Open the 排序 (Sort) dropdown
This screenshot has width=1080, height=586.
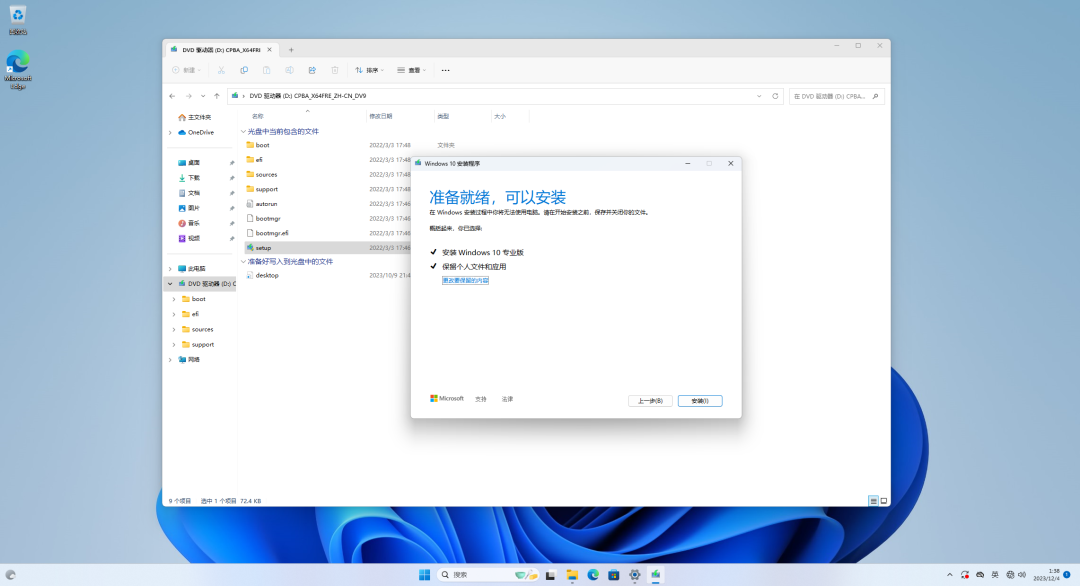point(370,70)
